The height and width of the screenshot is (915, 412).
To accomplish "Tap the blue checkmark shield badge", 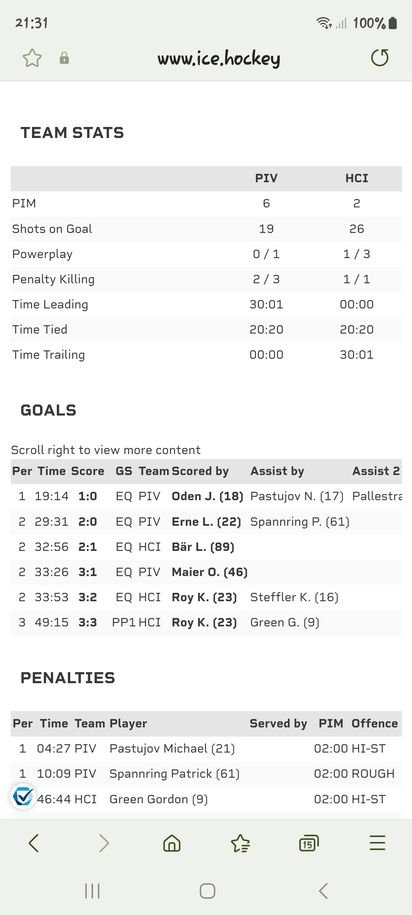I will (x=22, y=796).
